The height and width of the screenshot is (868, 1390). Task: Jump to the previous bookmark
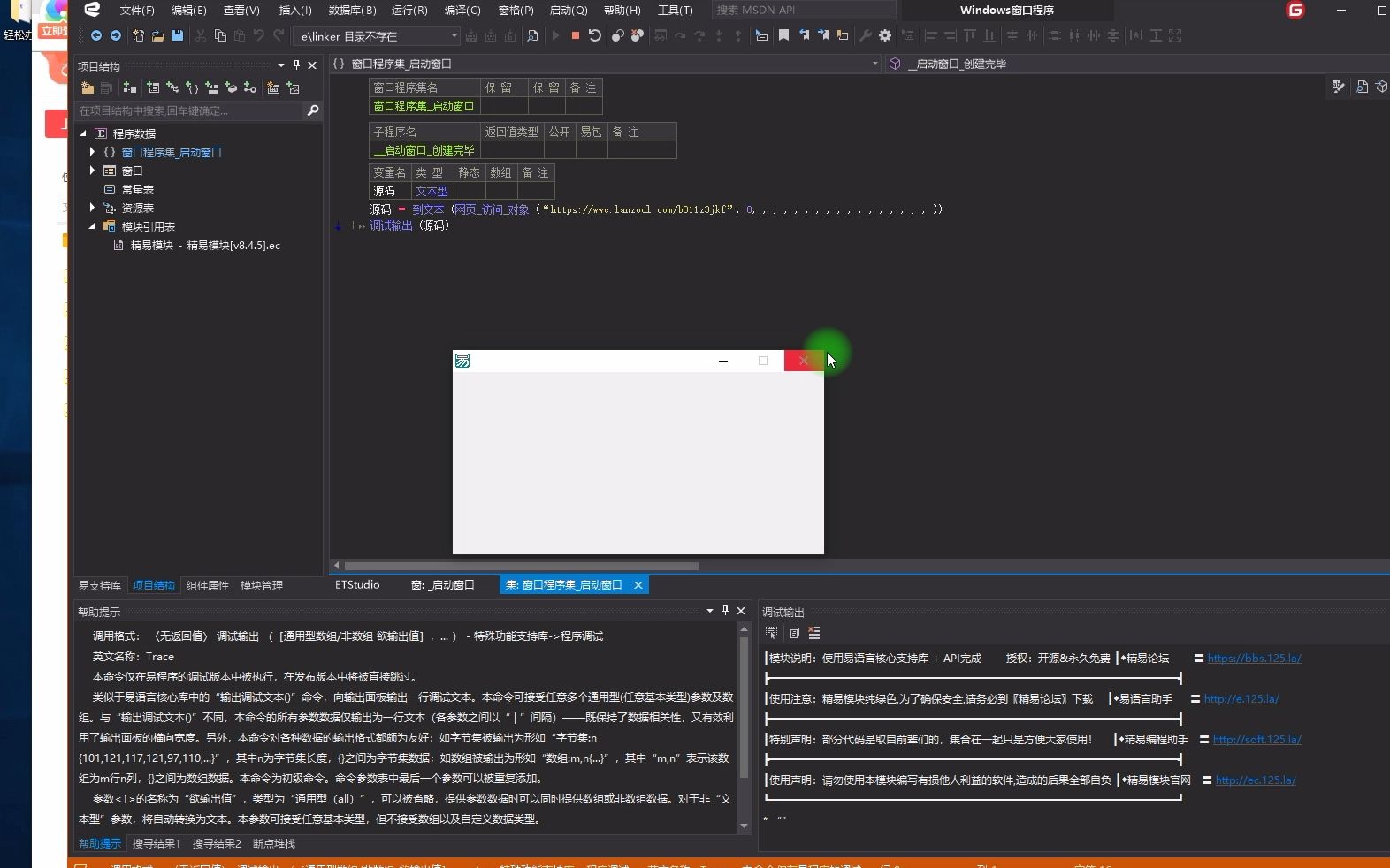point(804,35)
